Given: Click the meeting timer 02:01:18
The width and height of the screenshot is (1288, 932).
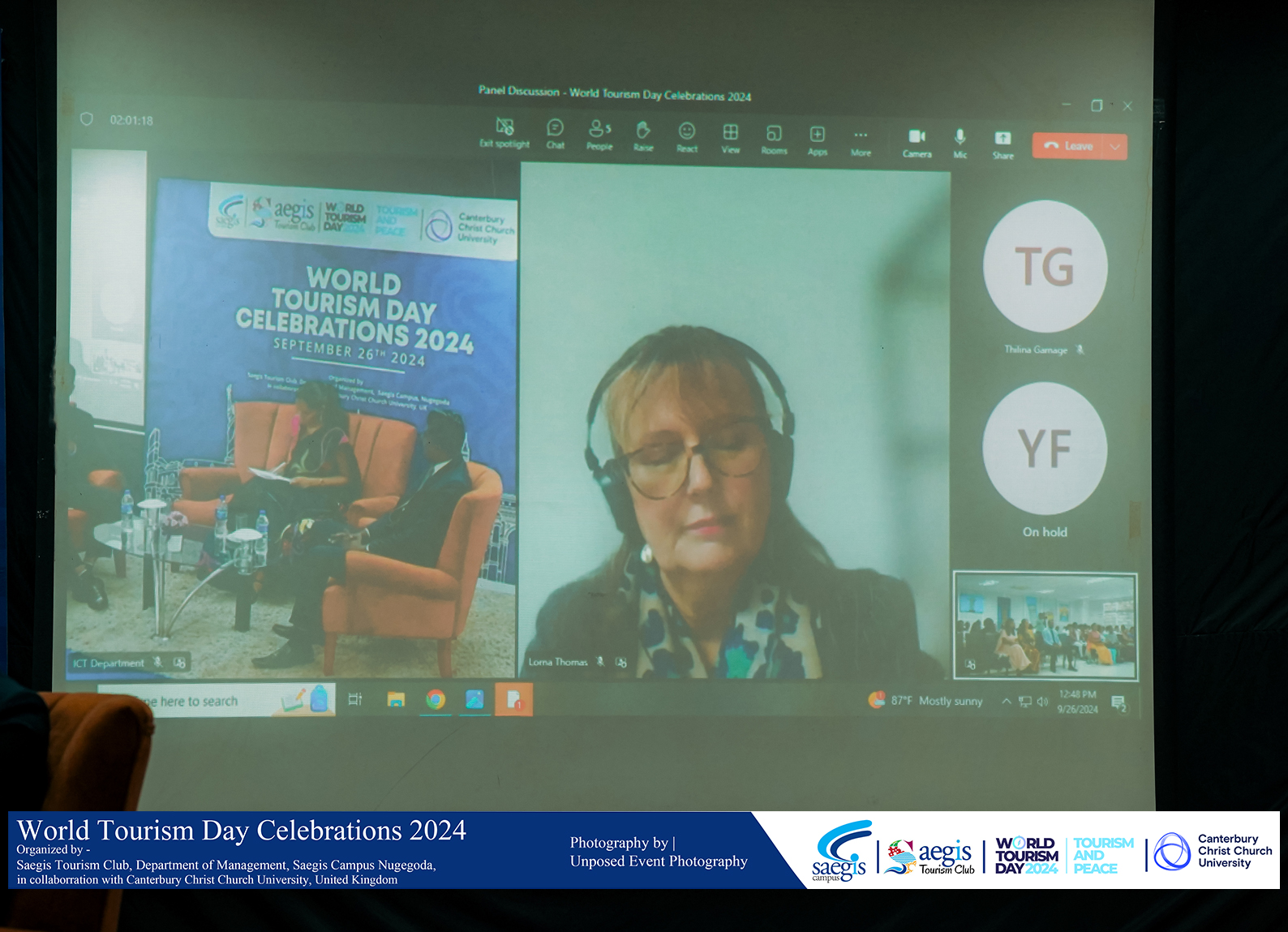Looking at the screenshot, I should click(131, 120).
